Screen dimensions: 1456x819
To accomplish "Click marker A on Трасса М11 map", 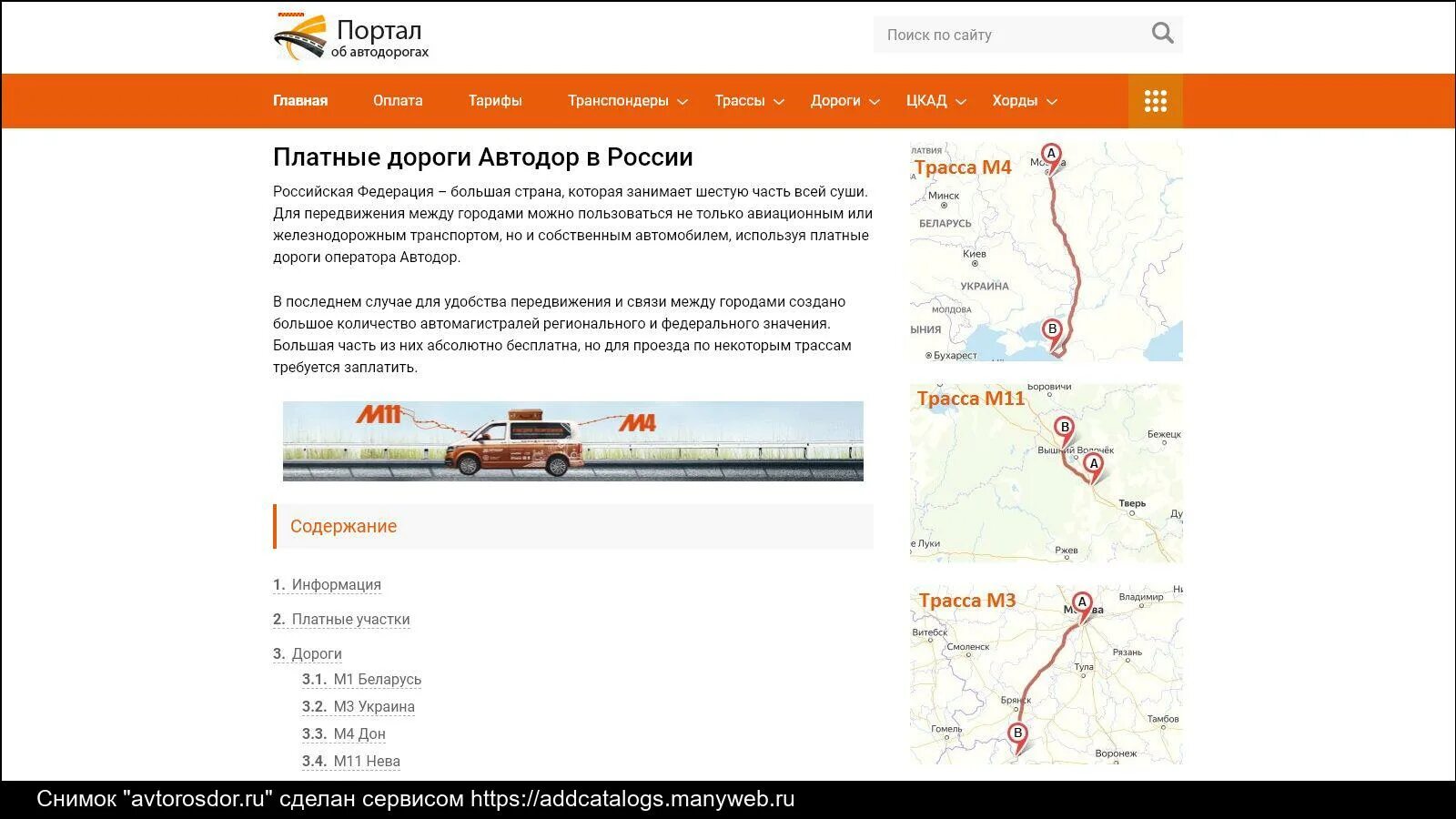I will coord(1094,468).
